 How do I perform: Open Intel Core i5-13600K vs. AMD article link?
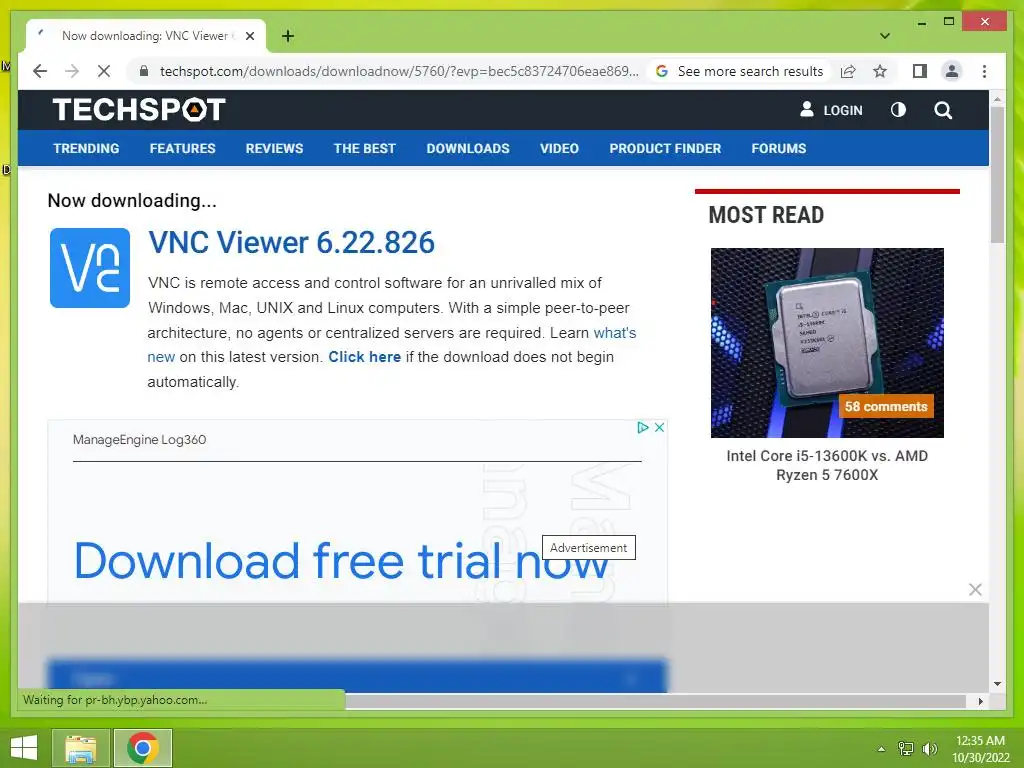click(x=827, y=465)
